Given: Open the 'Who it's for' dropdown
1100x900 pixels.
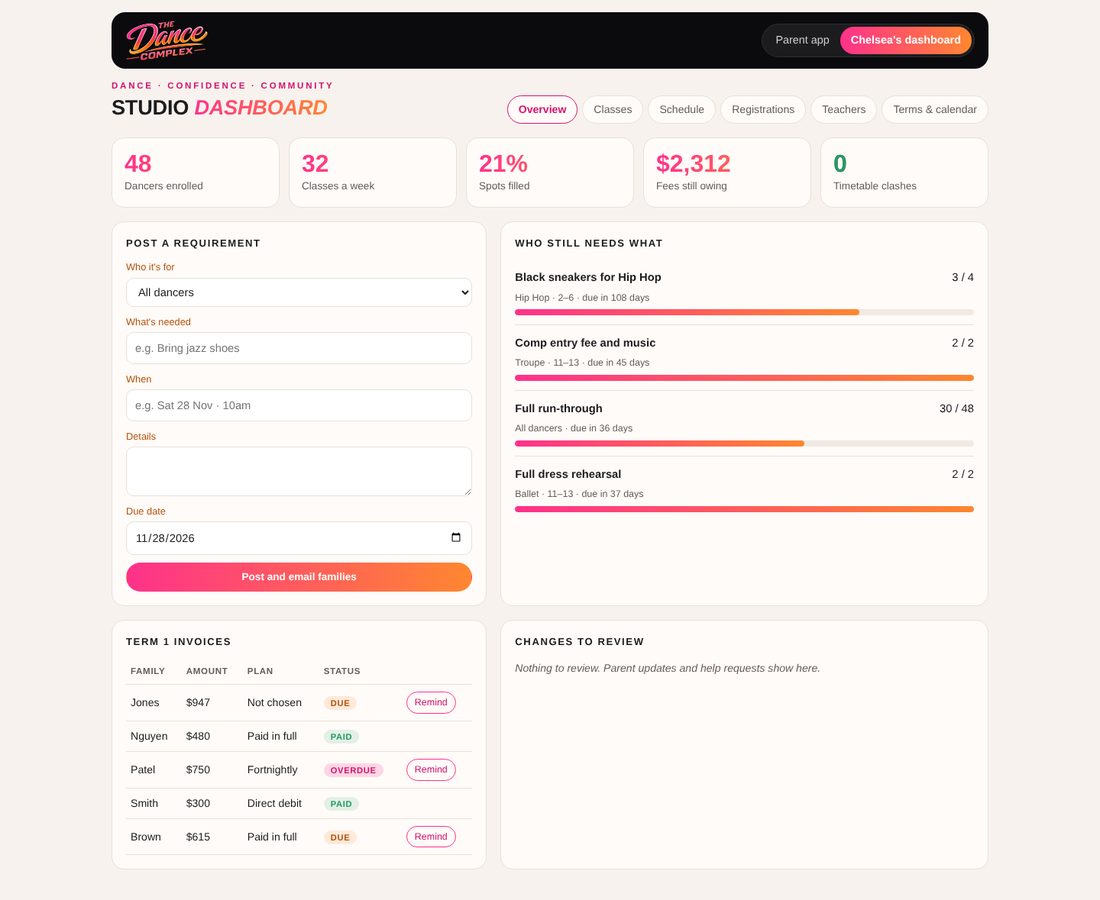Looking at the screenshot, I should click(x=299, y=293).
